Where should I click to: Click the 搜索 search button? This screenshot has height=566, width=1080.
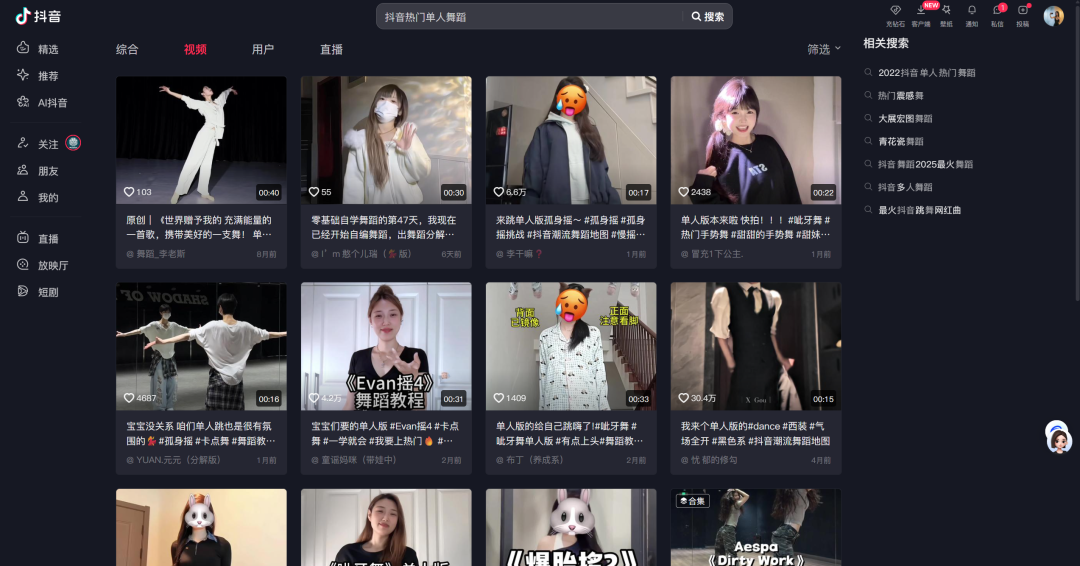pyautogui.click(x=707, y=17)
